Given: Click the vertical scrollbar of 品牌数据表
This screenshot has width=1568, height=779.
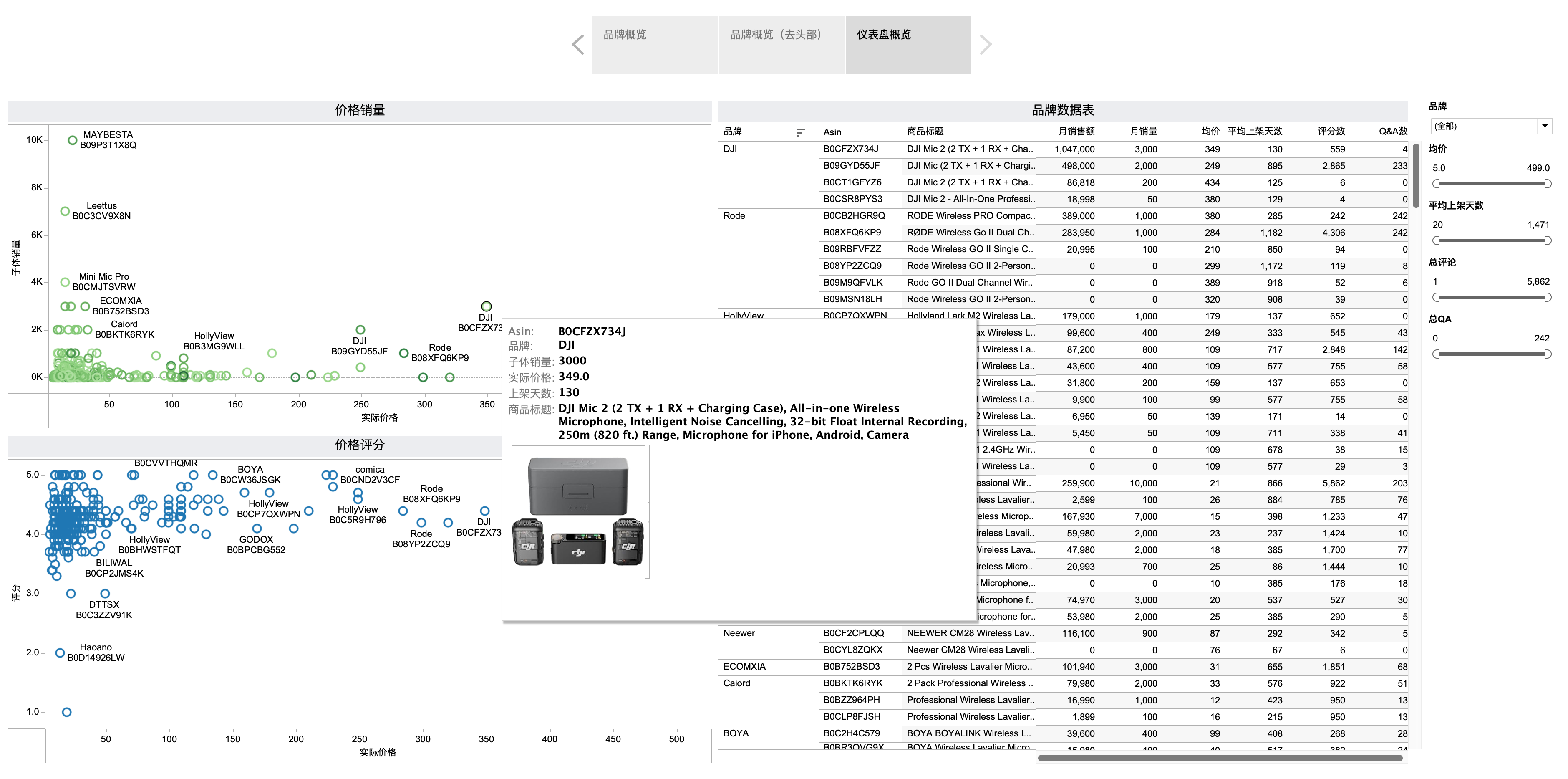Looking at the screenshot, I should pyautogui.click(x=1416, y=177).
